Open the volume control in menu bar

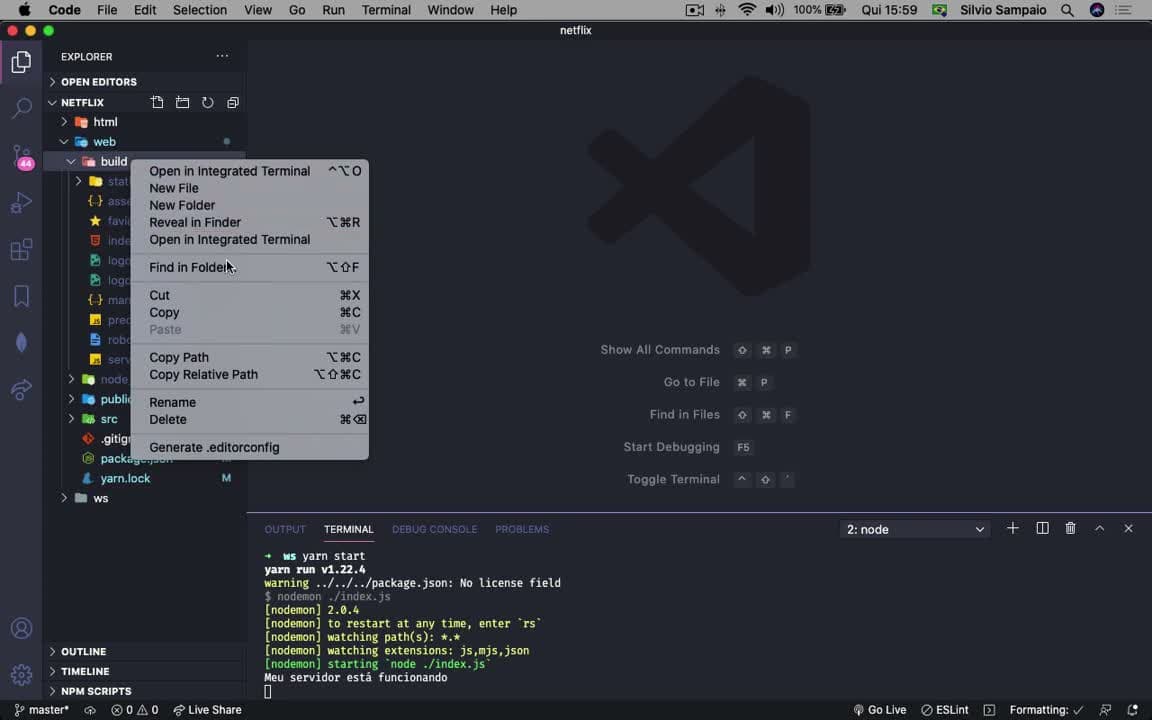coord(774,10)
